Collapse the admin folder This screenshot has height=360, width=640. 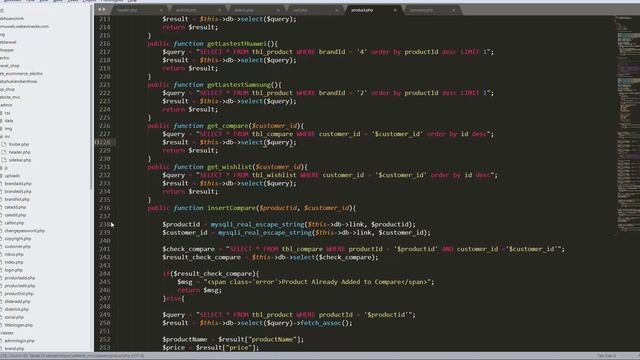point(6,105)
